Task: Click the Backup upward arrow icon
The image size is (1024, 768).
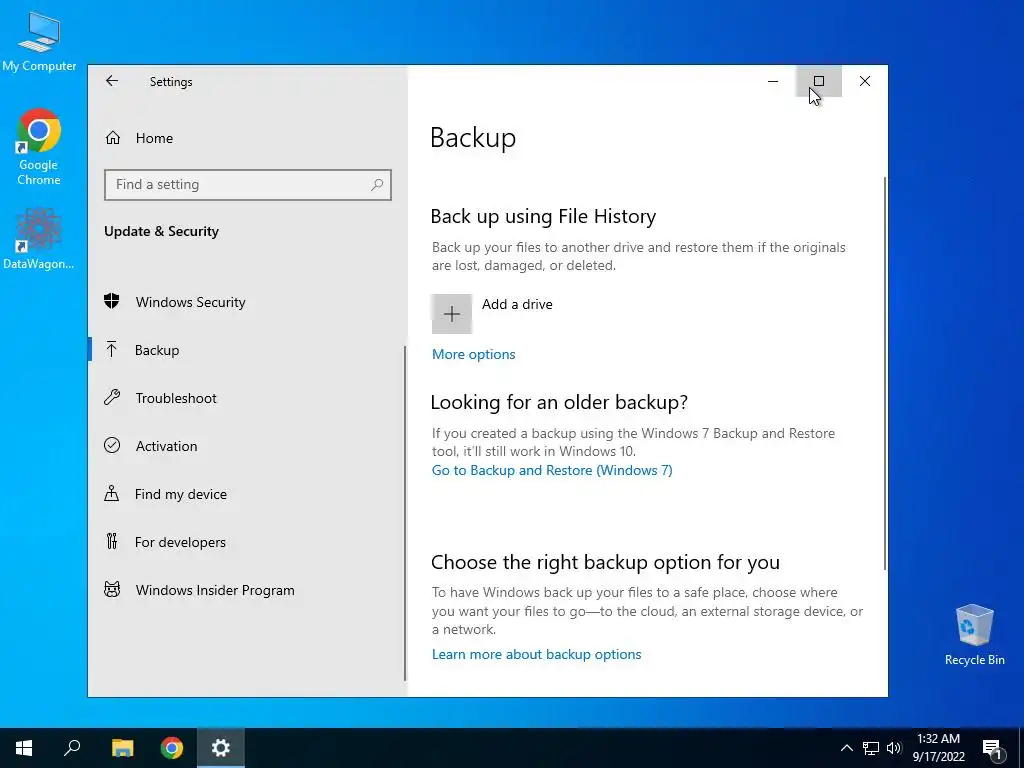Action: 112,349
